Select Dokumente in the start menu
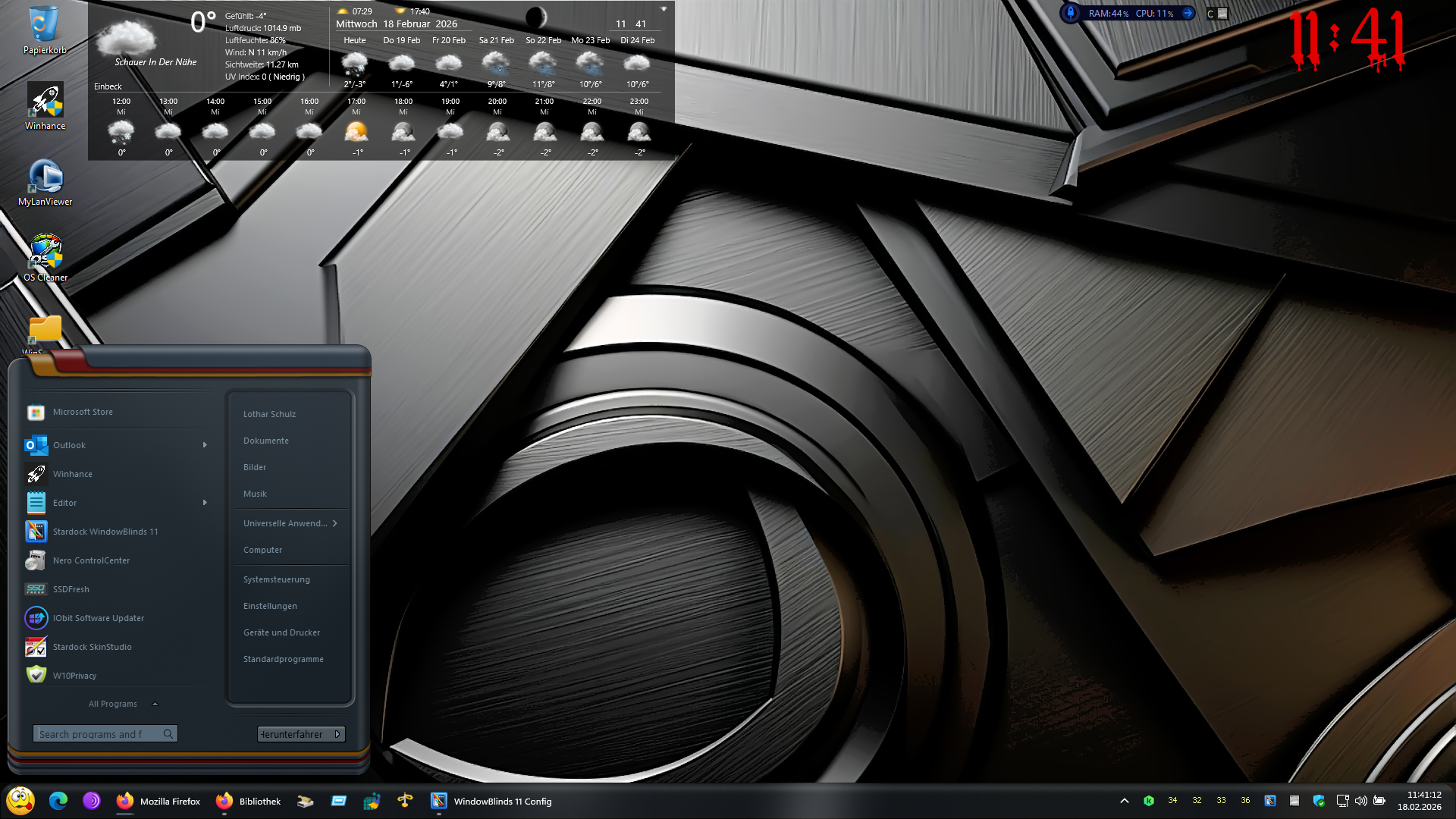Screen dimensions: 1456x819 [265, 441]
